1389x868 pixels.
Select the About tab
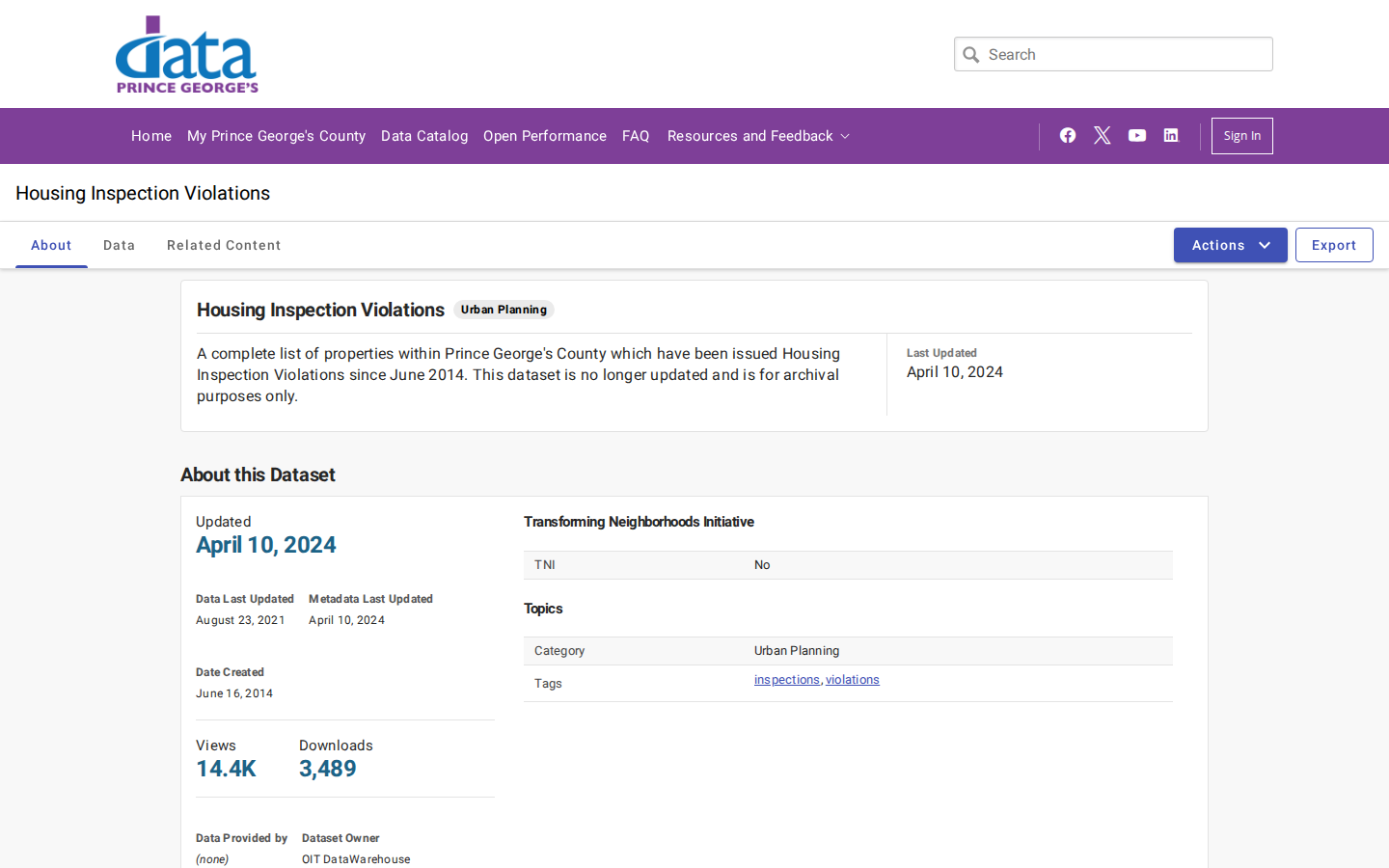tap(51, 245)
